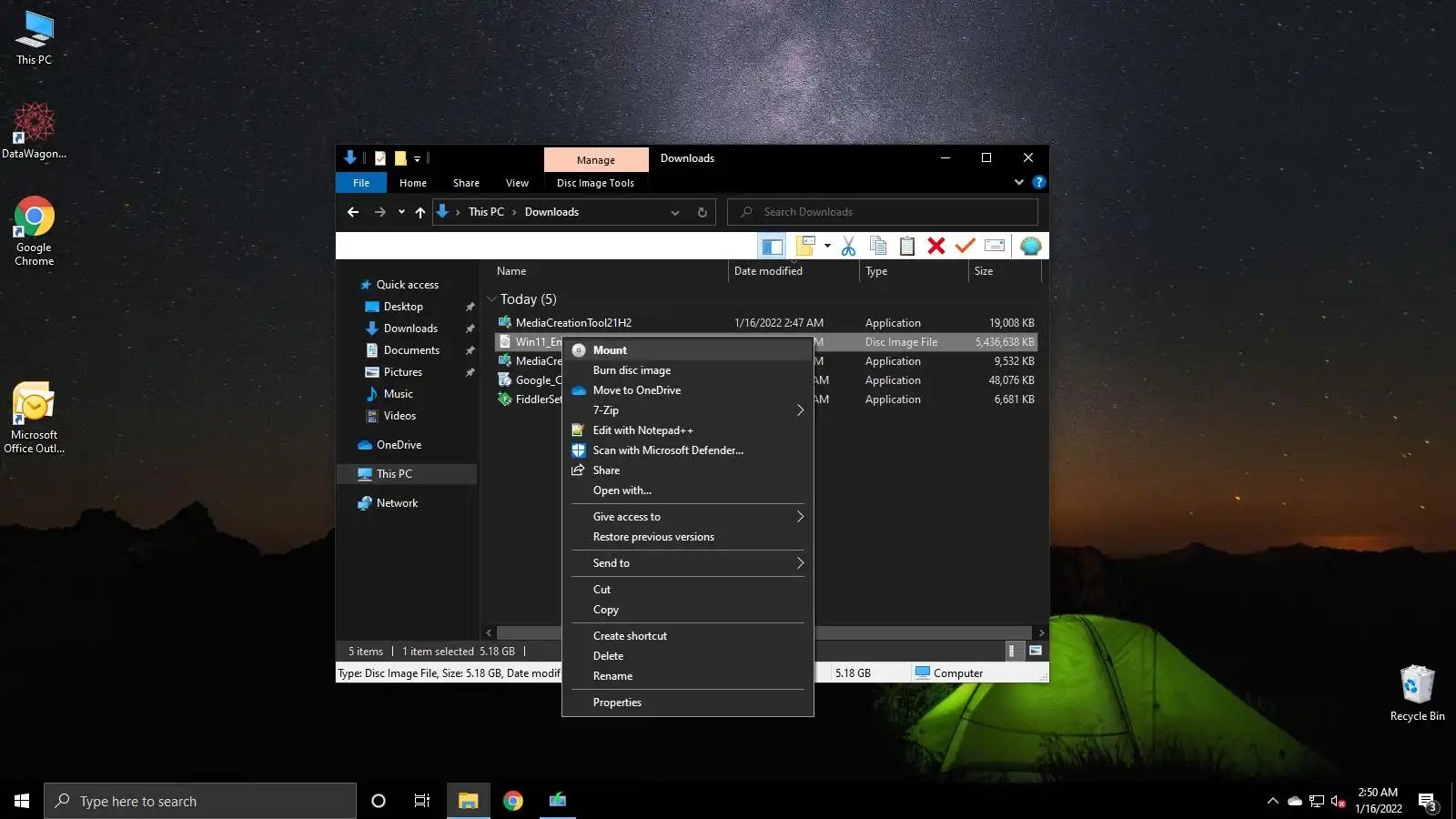
Task: Select Google Chrome desktop shortcut
Action: [x=35, y=231]
